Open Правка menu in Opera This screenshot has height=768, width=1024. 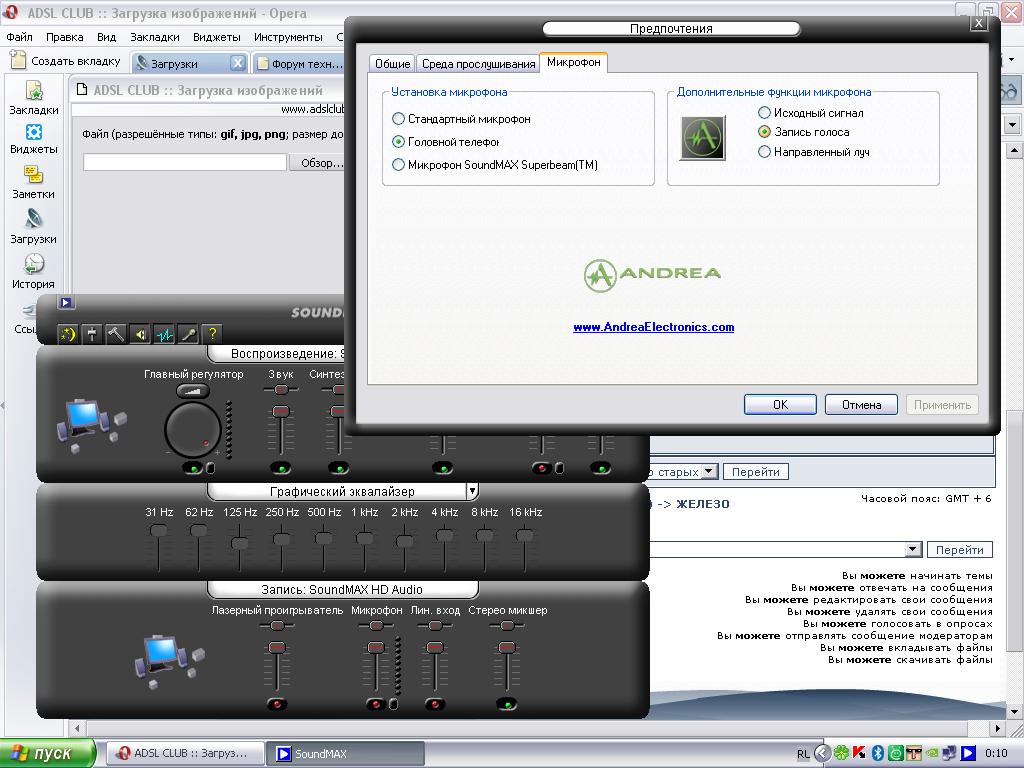65,37
